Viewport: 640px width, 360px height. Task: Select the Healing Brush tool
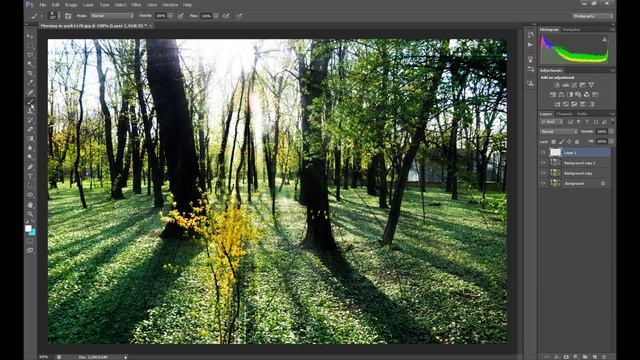[x=30, y=92]
